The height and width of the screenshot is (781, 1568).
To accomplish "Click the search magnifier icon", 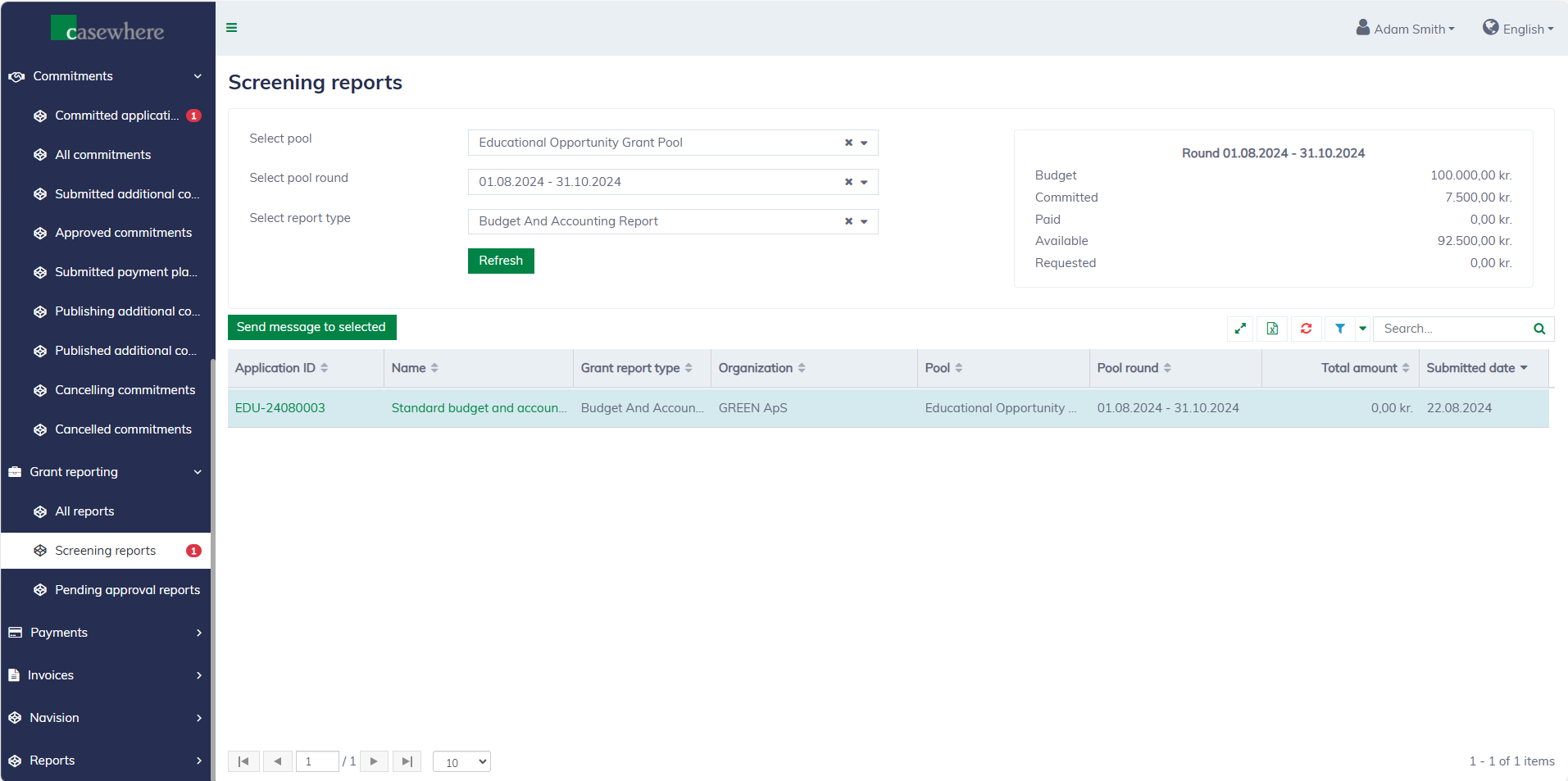I will pos(1538,329).
